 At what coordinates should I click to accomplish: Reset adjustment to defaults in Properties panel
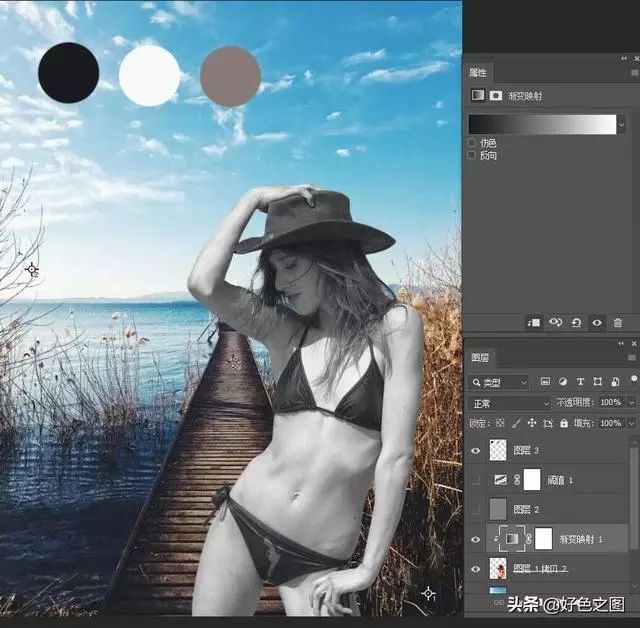click(577, 322)
